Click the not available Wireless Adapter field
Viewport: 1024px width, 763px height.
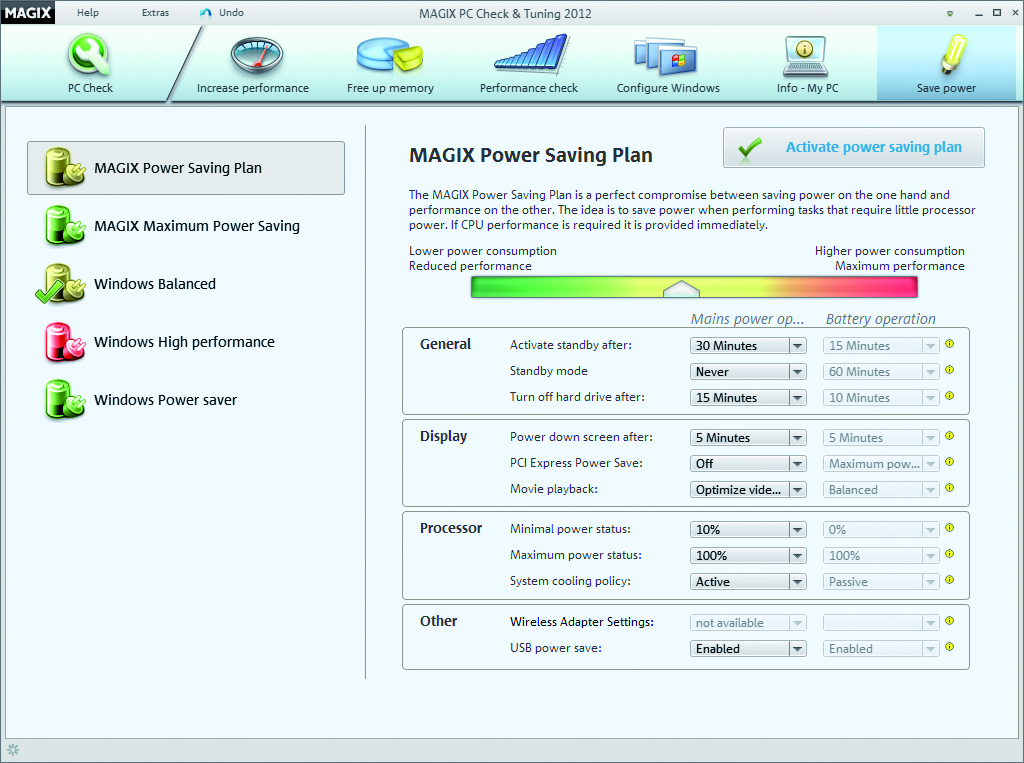tap(748, 623)
